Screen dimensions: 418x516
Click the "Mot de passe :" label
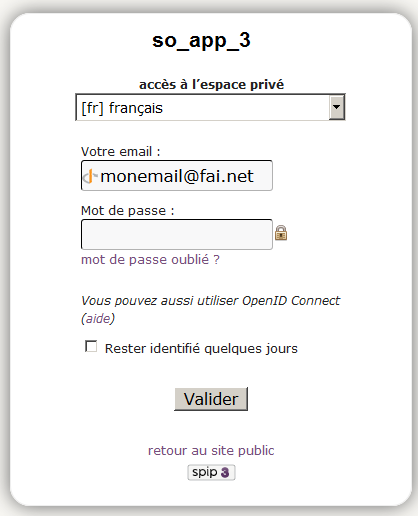128,211
